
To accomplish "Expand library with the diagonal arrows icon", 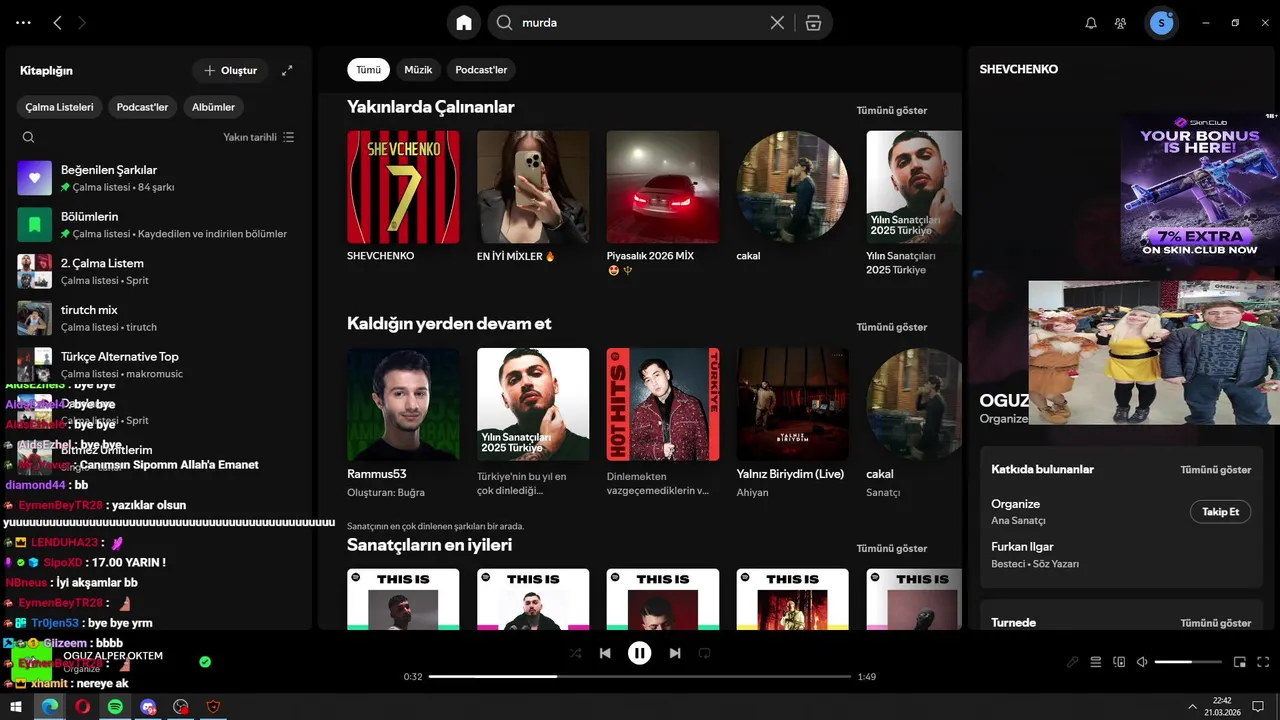I will (x=287, y=70).
